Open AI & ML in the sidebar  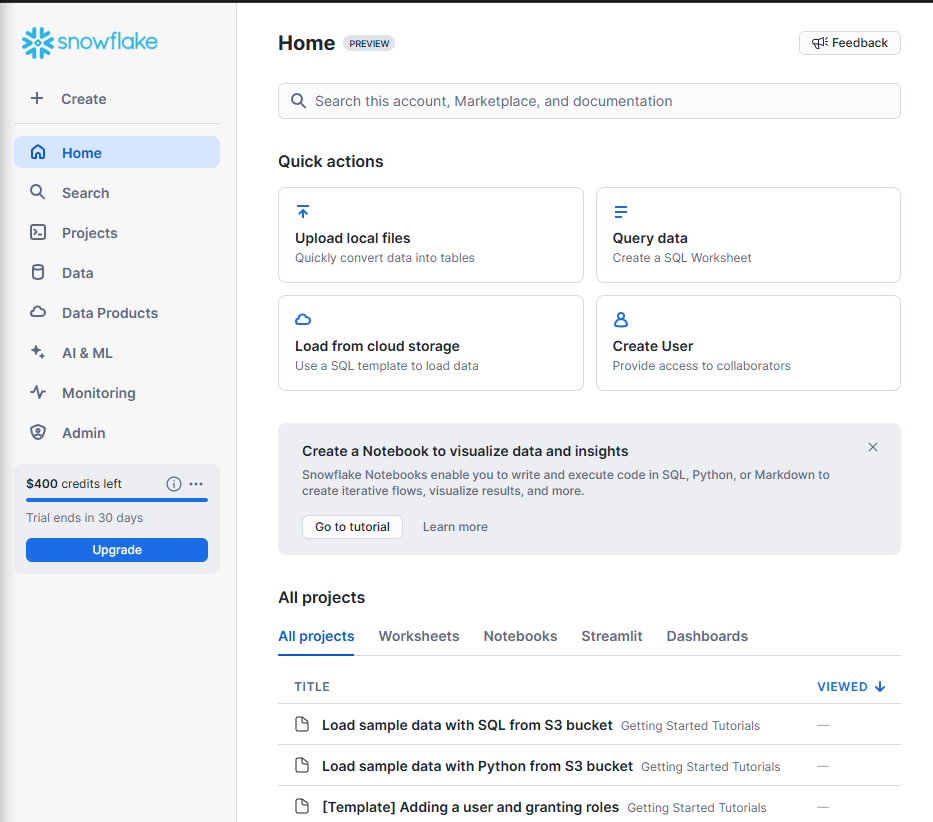pyautogui.click(x=117, y=353)
